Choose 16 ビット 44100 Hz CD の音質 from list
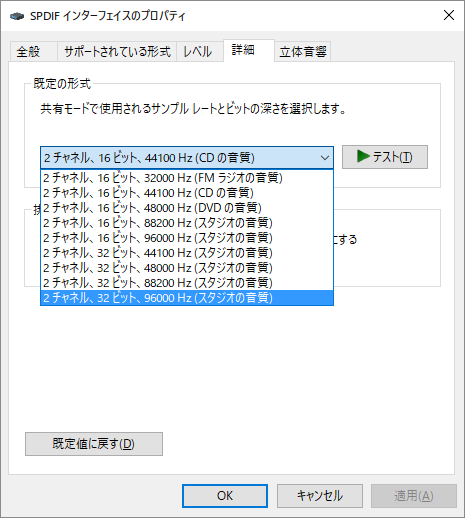Image resolution: width=465 pixels, height=518 pixels. point(187,193)
